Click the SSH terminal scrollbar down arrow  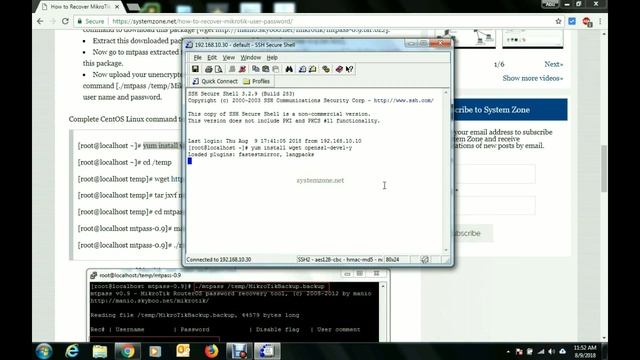(446, 250)
